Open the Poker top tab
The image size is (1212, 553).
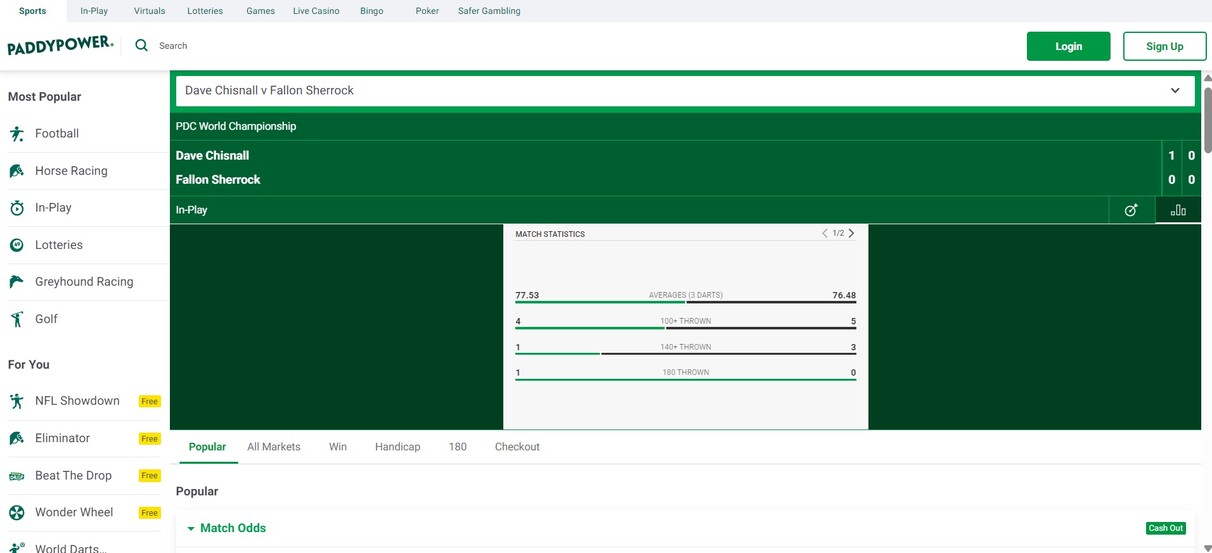click(x=427, y=11)
